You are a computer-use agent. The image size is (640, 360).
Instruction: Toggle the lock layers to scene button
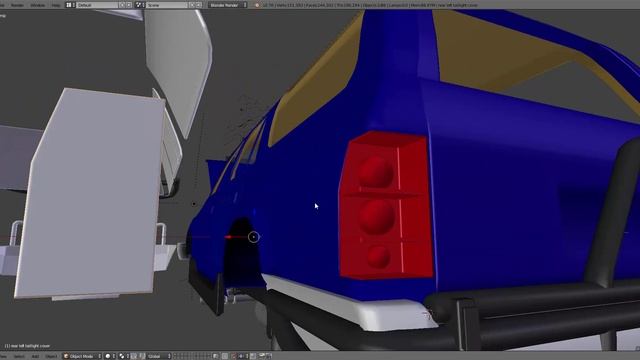point(216,356)
